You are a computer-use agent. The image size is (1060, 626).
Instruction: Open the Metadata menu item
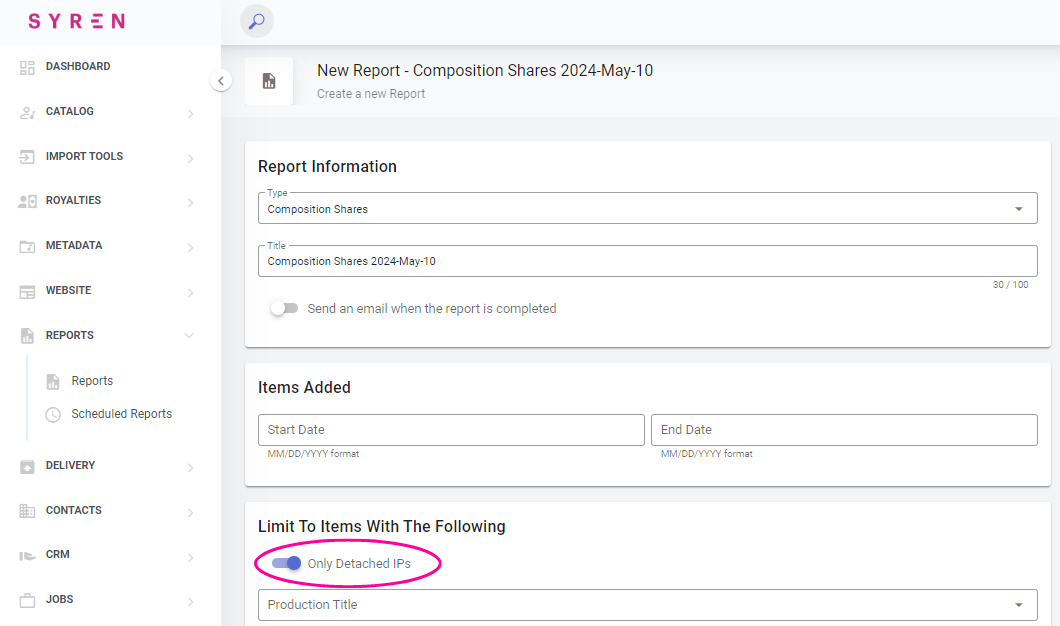click(74, 246)
